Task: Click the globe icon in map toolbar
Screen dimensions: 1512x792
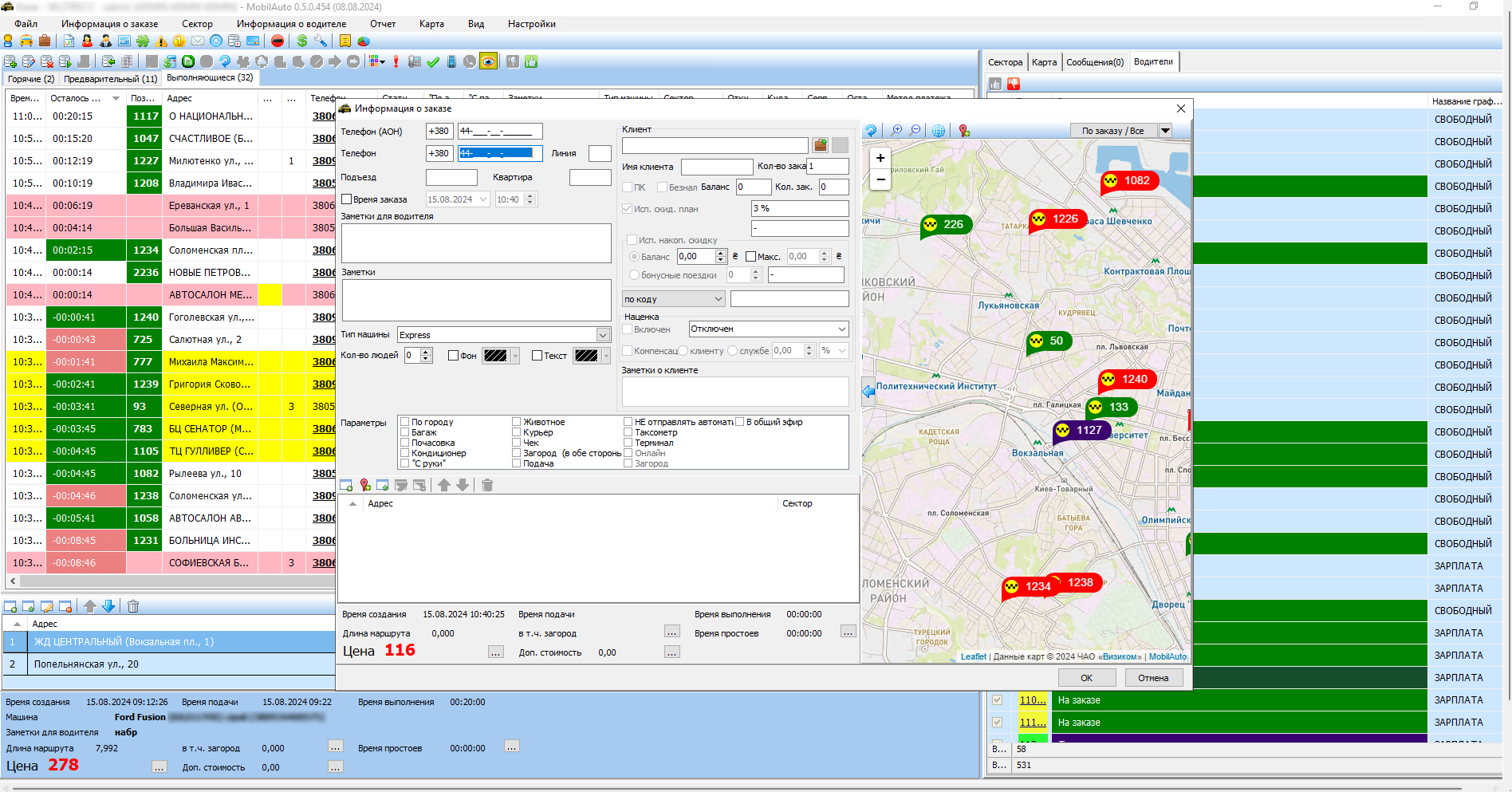Action: coord(939,131)
